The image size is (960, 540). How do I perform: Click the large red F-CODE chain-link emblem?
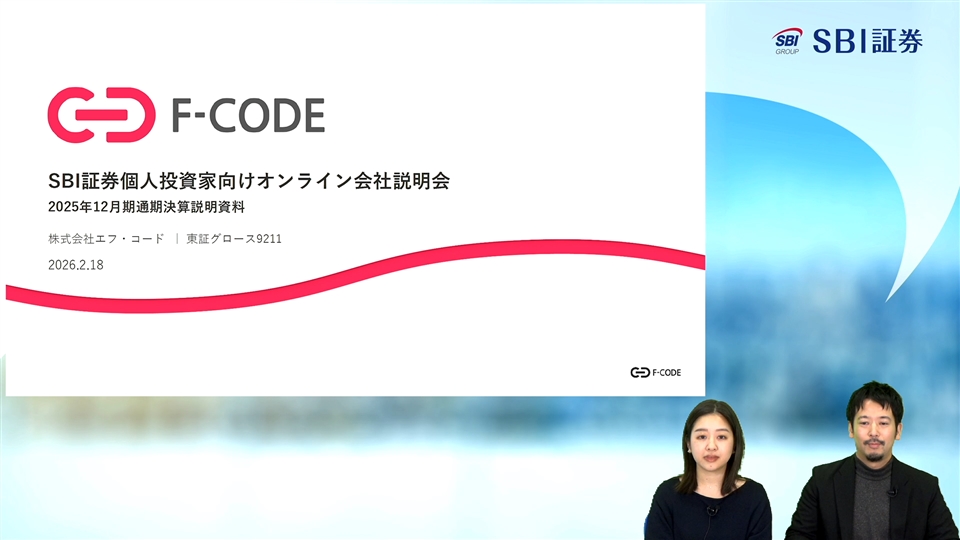pyautogui.click(x=101, y=115)
